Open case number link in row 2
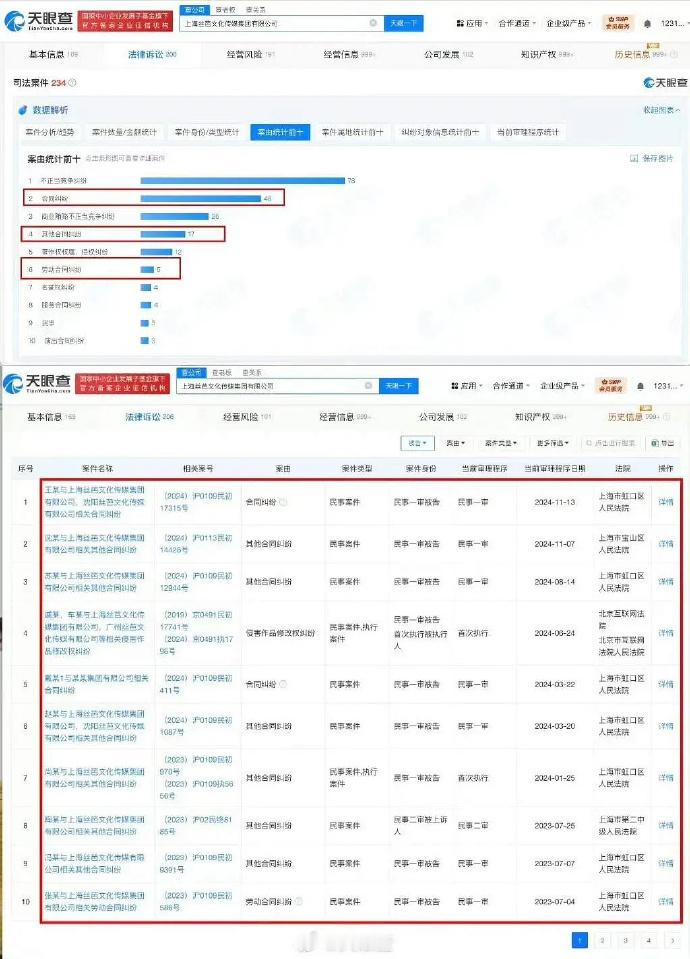Screen dimensions: 690x959 tap(198, 544)
